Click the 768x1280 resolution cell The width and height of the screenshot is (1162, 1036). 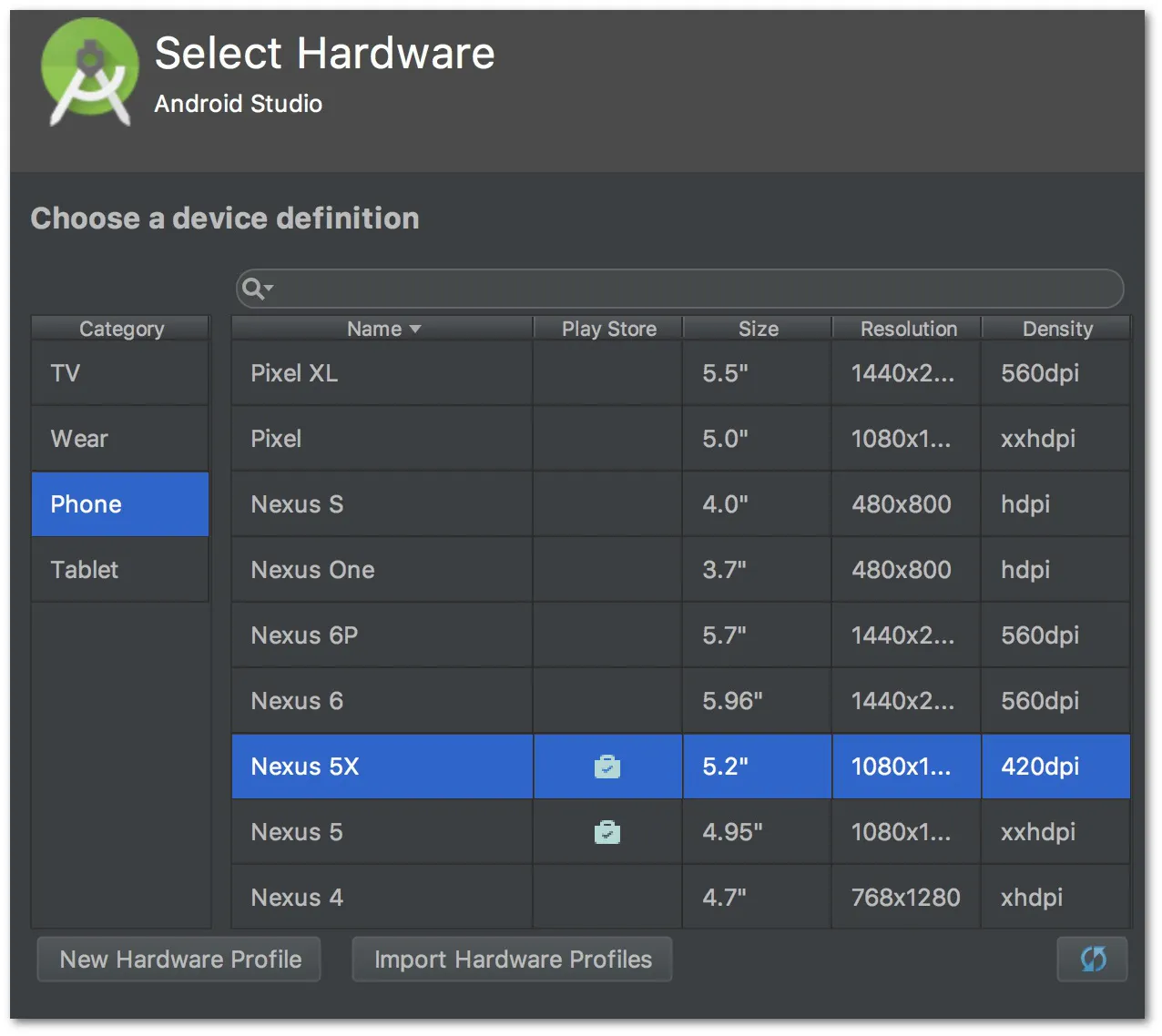[906, 898]
